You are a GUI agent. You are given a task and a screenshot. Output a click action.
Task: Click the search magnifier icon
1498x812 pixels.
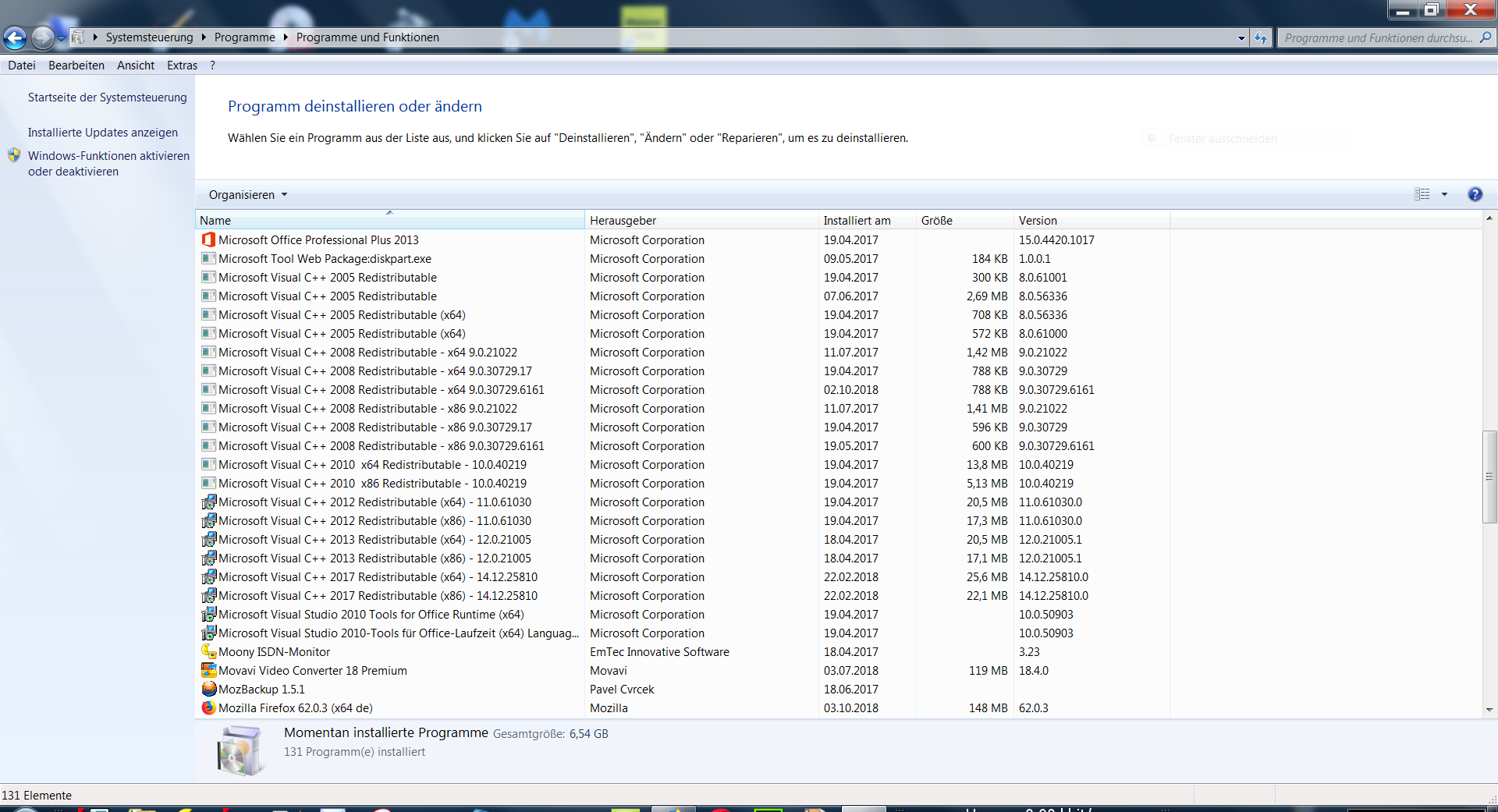point(1485,37)
